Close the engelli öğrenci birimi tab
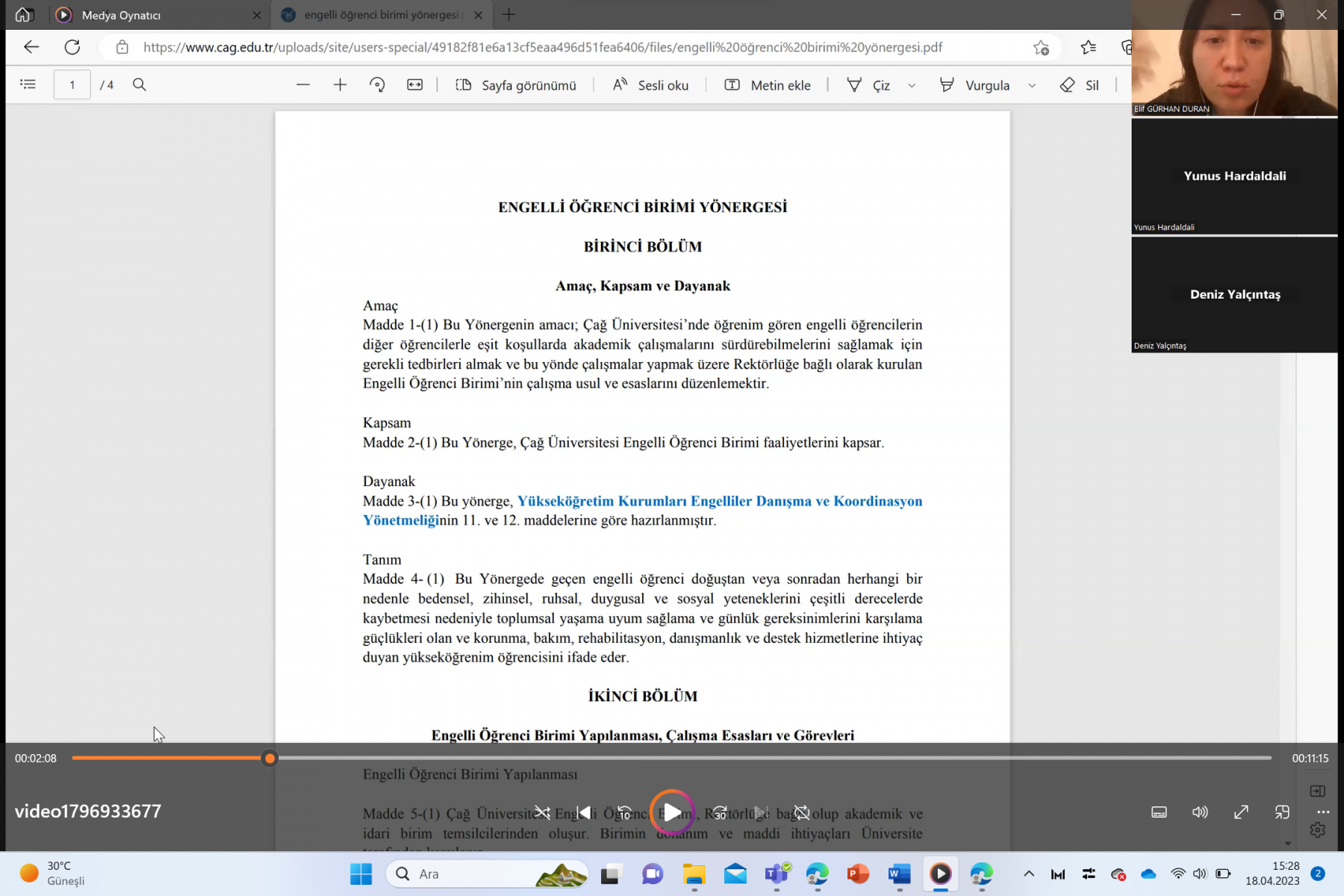The height and width of the screenshot is (896, 1344). (x=479, y=15)
